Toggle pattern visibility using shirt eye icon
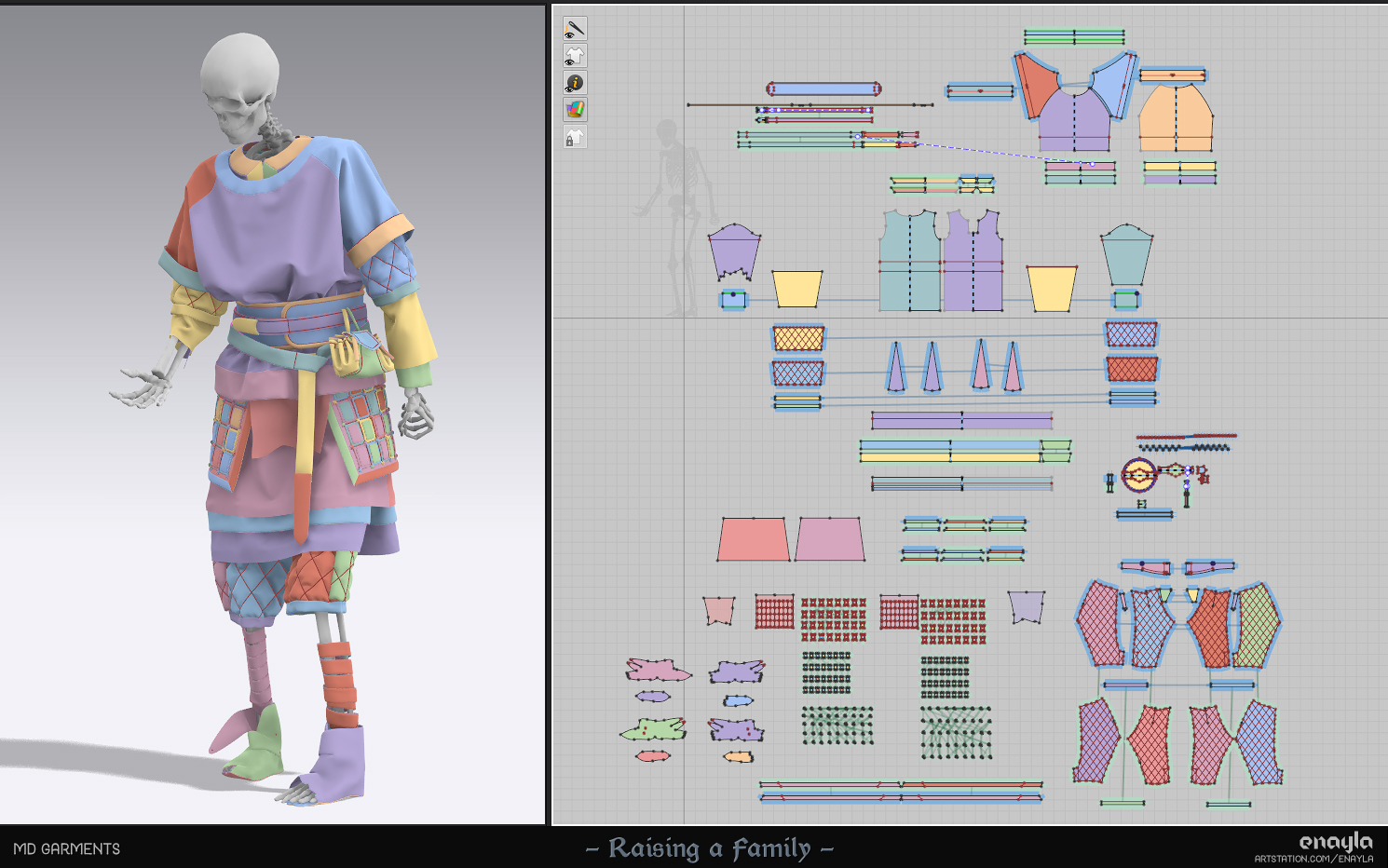This screenshot has width=1388, height=868. coord(575,56)
